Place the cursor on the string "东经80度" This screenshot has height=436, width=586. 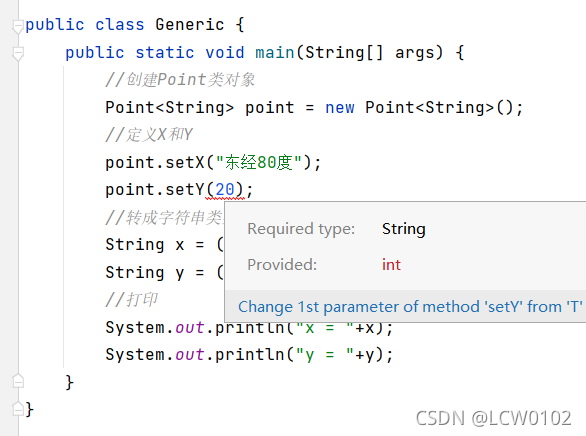(259, 163)
